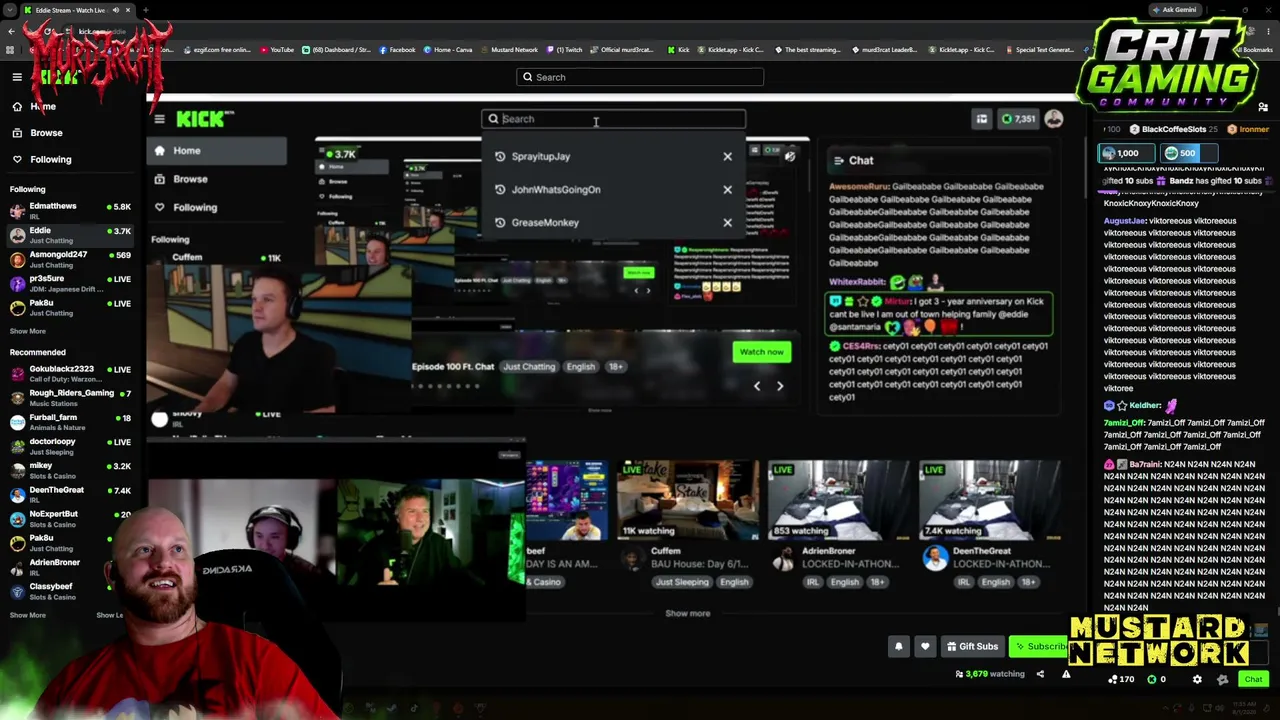Open the inner stream profile avatar
The image size is (1280, 720).
point(1054,119)
